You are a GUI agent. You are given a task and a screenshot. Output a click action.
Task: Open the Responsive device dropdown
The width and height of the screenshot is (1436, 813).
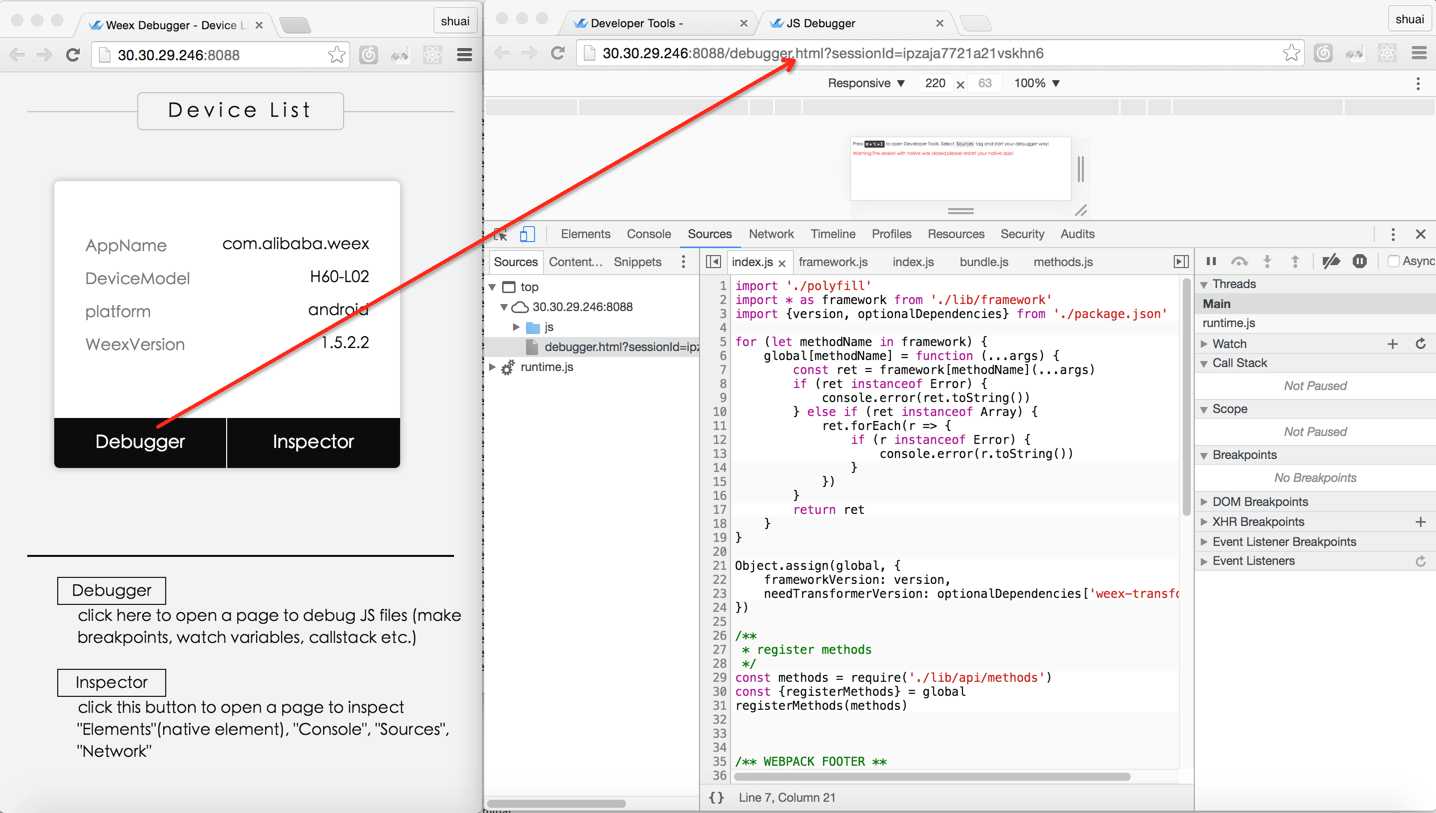(x=866, y=83)
